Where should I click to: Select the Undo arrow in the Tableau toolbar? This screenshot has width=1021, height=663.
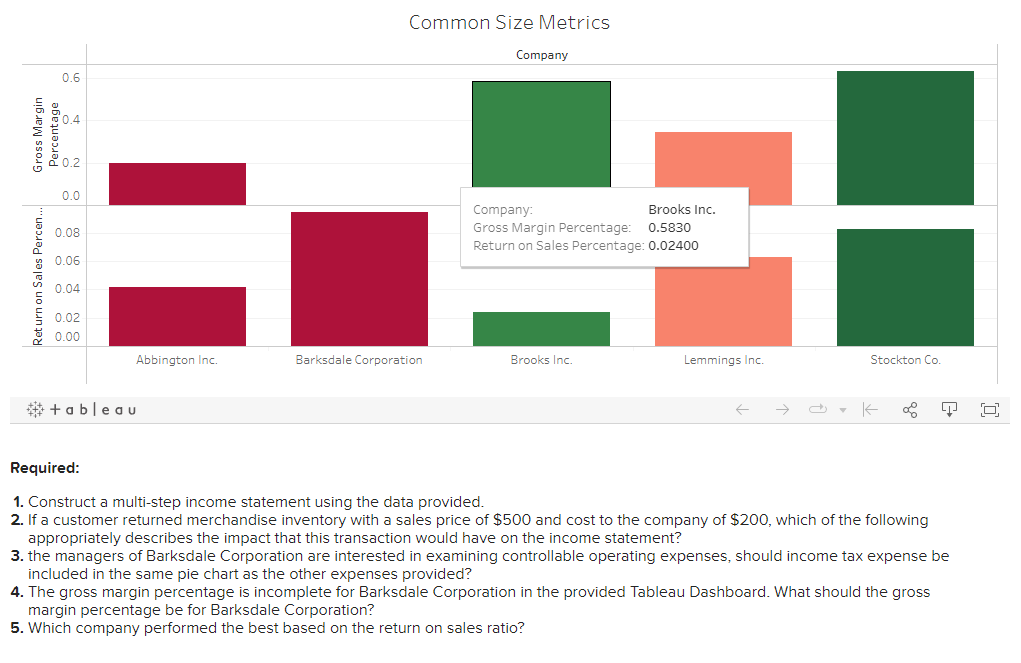click(x=741, y=409)
